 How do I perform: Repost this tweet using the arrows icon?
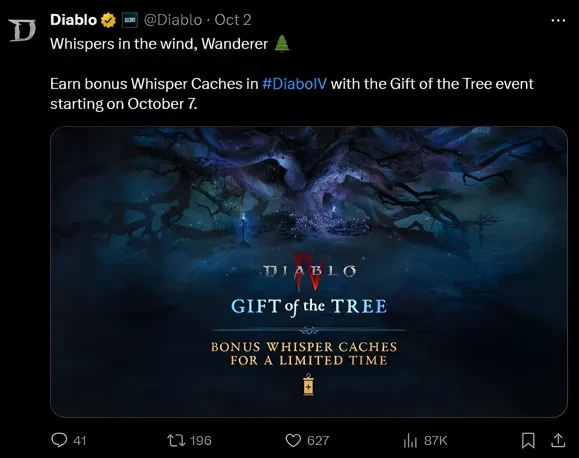pos(176,440)
